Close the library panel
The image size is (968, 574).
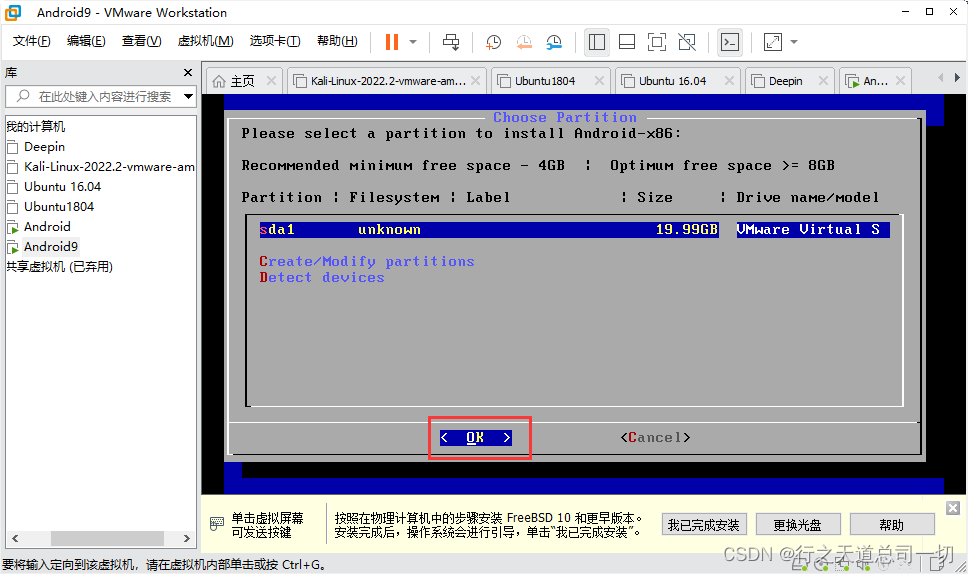(x=188, y=73)
